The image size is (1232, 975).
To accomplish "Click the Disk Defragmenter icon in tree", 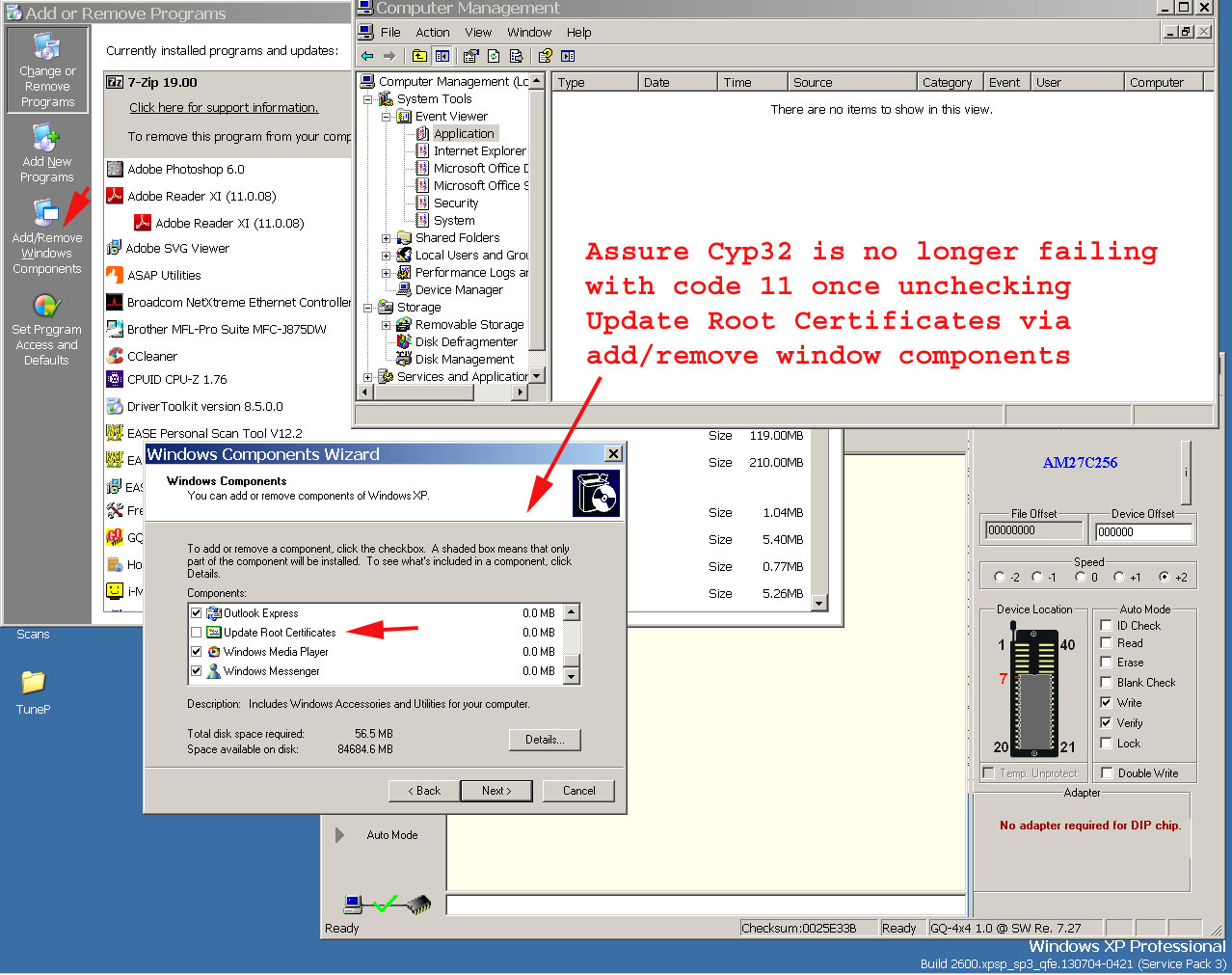I will click(404, 341).
